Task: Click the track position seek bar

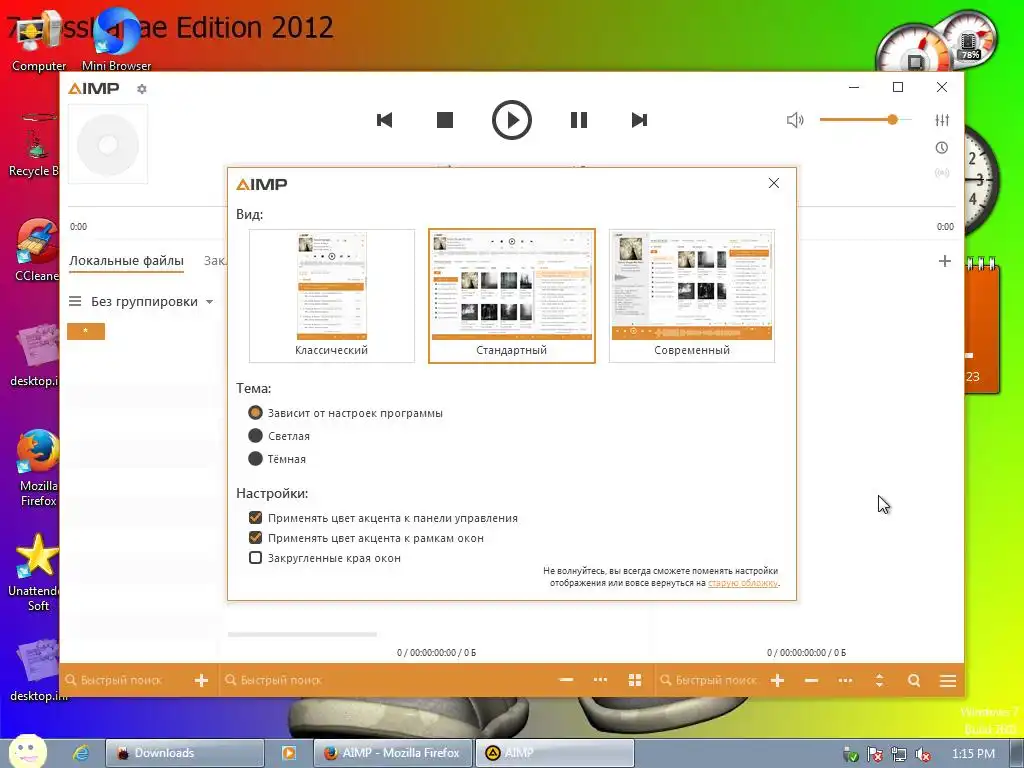Action: [511, 206]
